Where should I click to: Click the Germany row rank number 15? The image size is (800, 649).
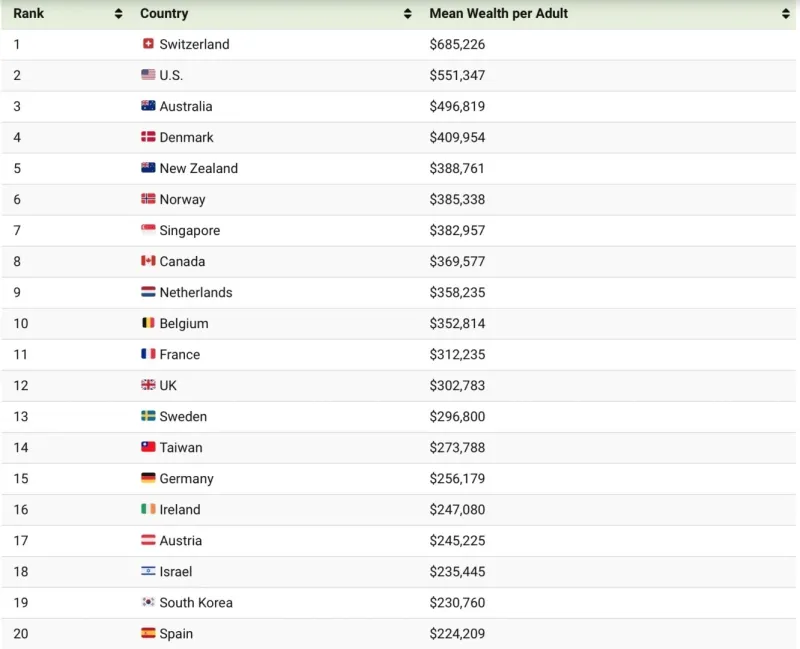pos(21,478)
